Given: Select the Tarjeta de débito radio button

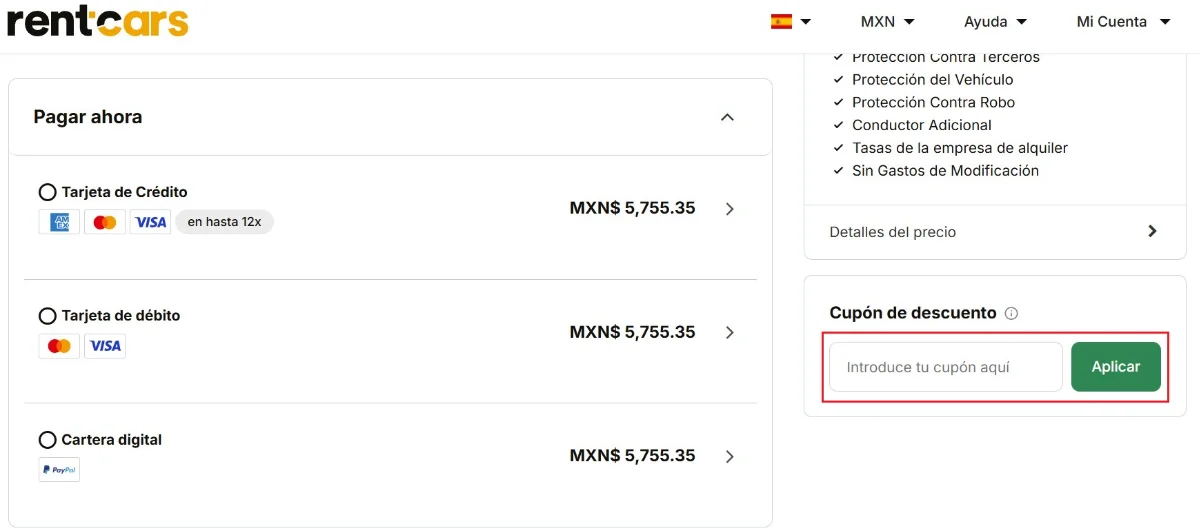Looking at the screenshot, I should click(x=47, y=316).
